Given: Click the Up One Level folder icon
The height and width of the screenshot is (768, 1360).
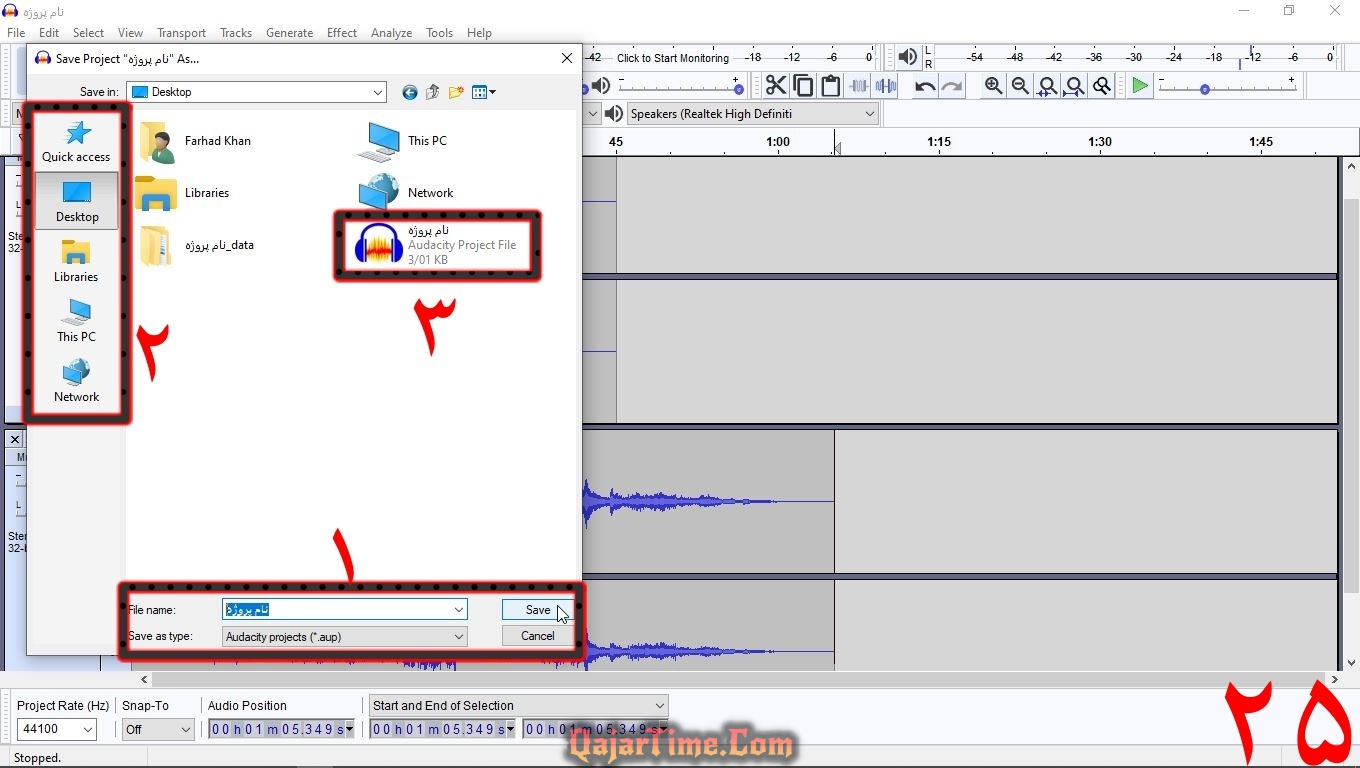Looking at the screenshot, I should (433, 92).
